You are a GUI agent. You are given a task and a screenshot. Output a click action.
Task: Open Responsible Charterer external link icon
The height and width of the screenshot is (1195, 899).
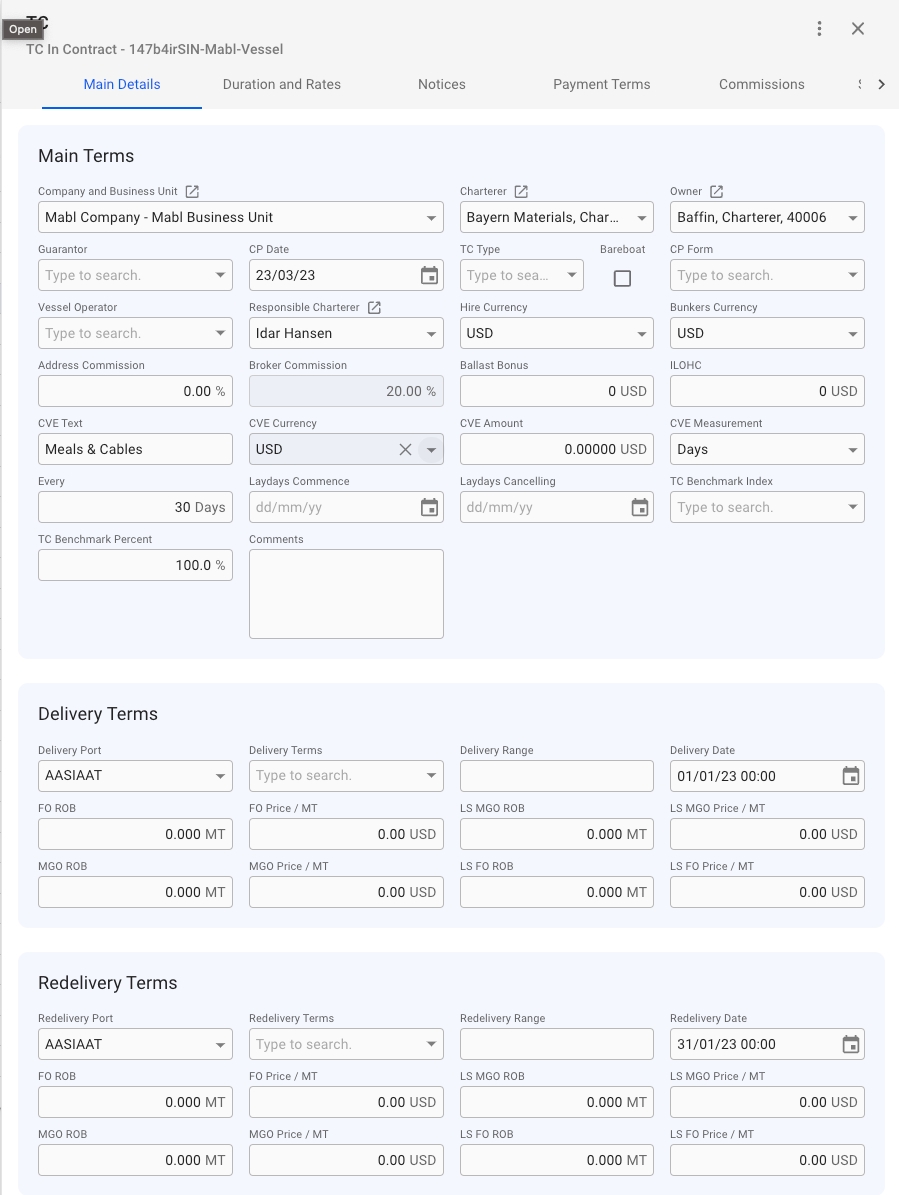(374, 307)
